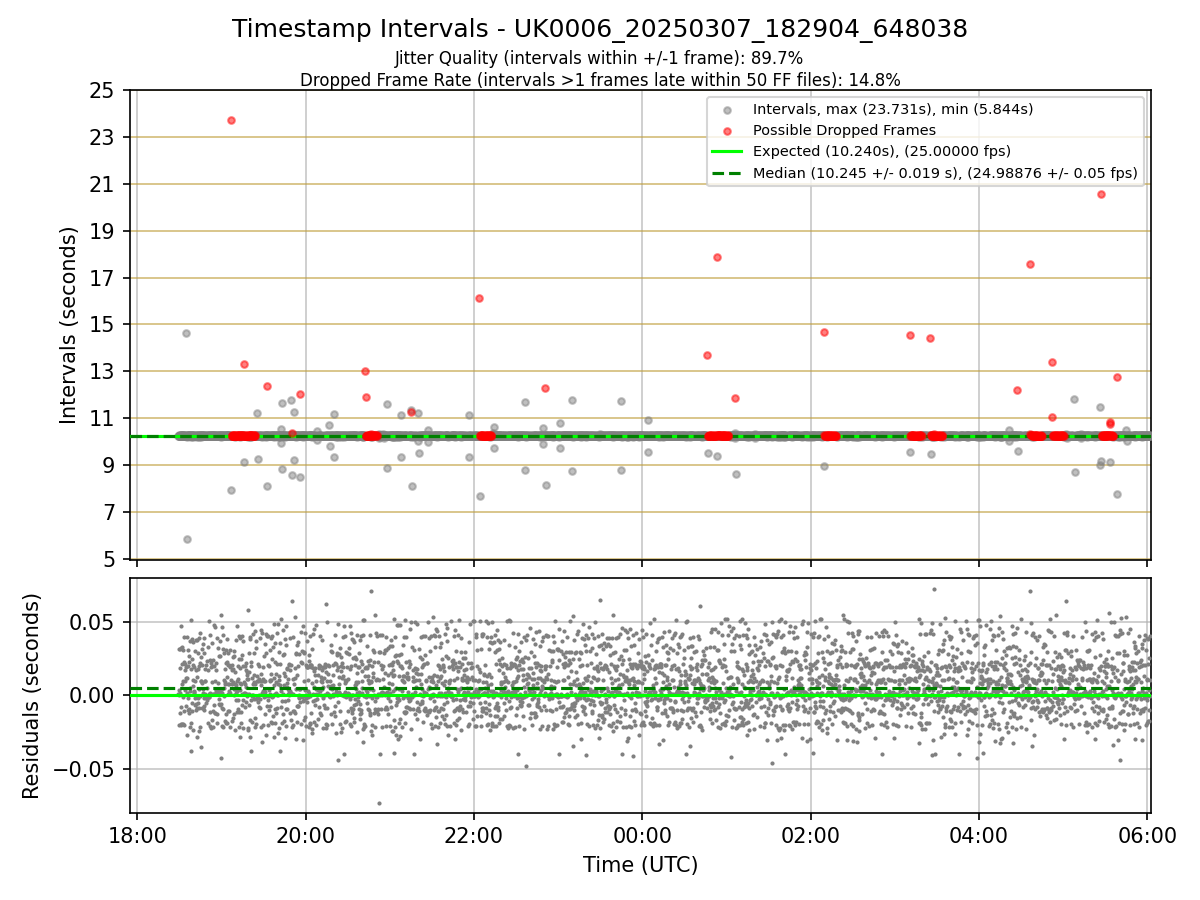The height and width of the screenshot is (900, 1200).
Task: Click the '21' tick on the intervals axis
Action: click(103, 184)
